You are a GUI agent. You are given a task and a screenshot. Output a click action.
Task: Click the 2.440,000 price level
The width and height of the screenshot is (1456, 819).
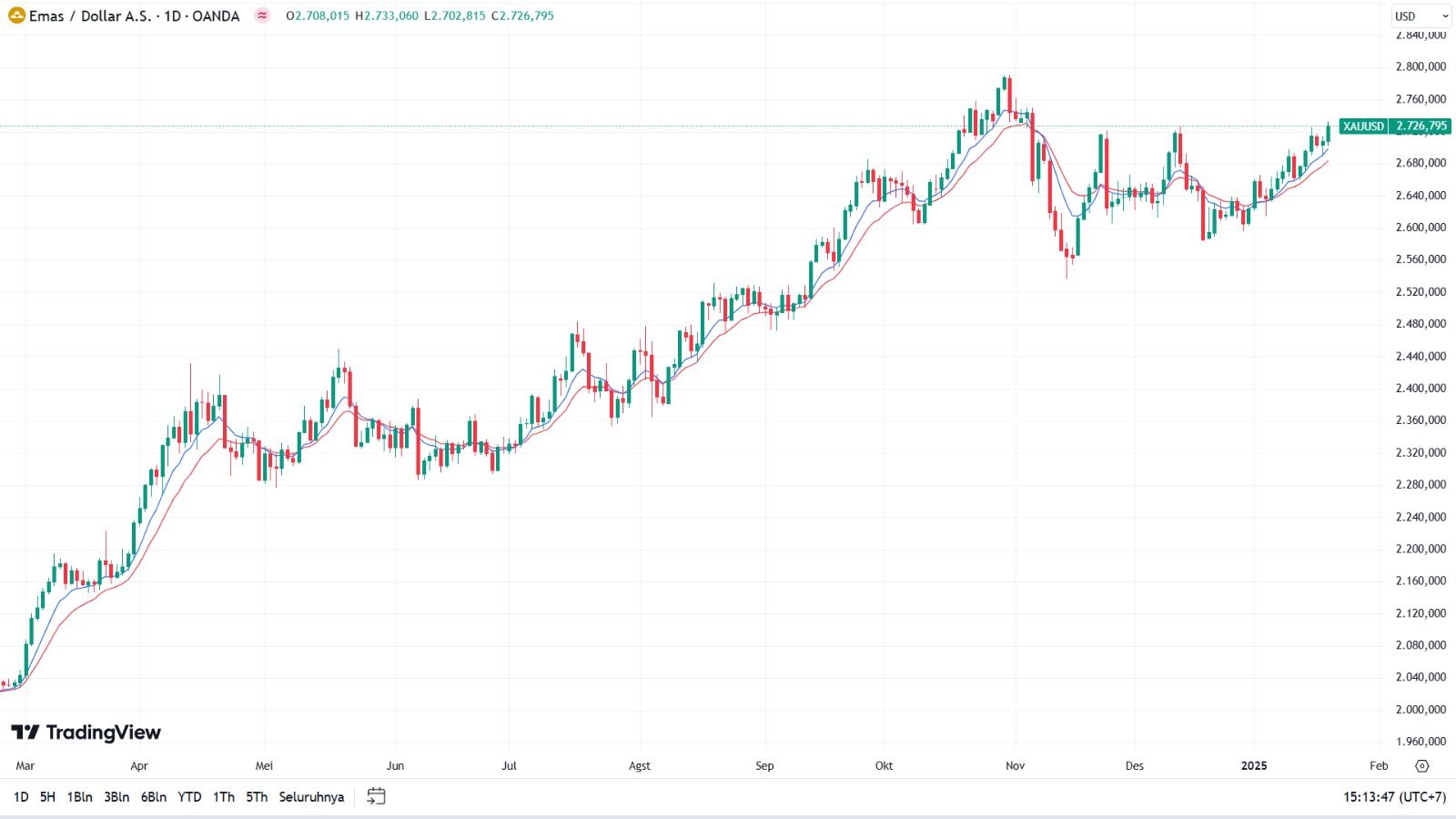[x=1421, y=357]
